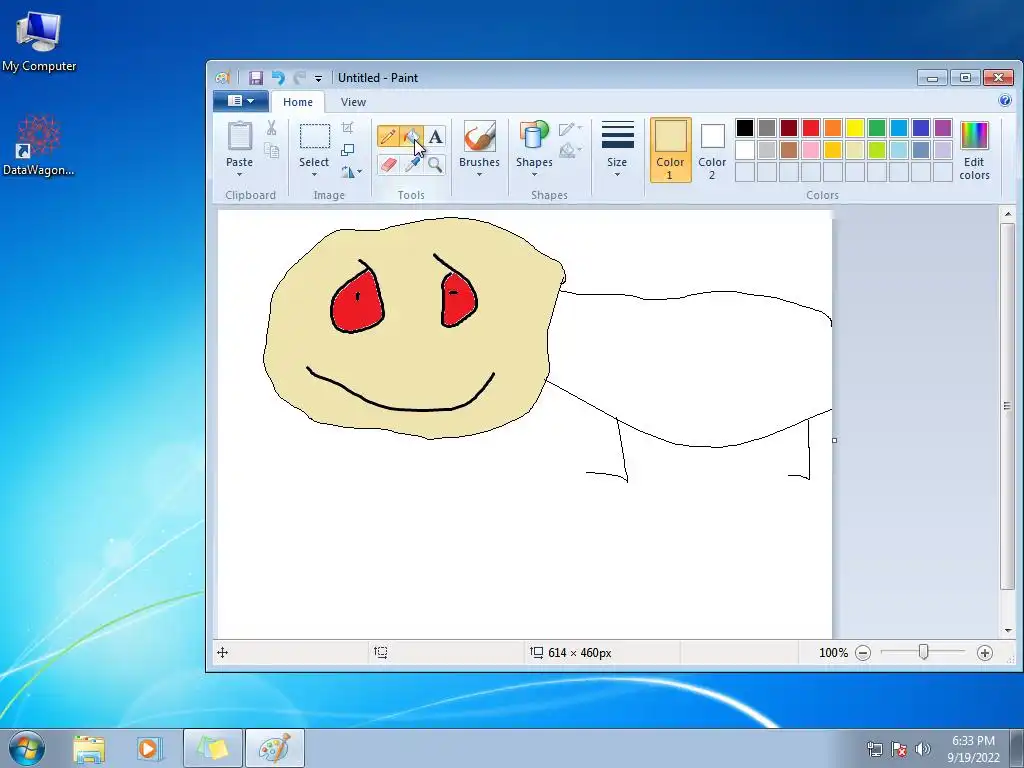This screenshot has width=1024, height=768.
Task: Expand the Paste dropdown arrow
Action: coord(239,174)
